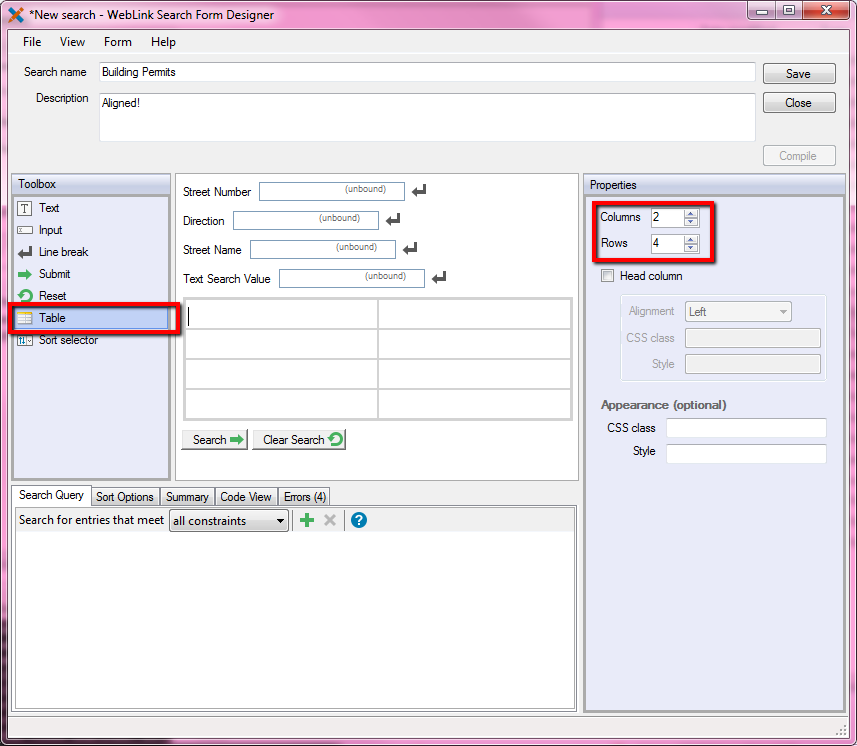This screenshot has width=857, height=746.
Task: Select the Text tool in Toolbox
Action: [48, 208]
